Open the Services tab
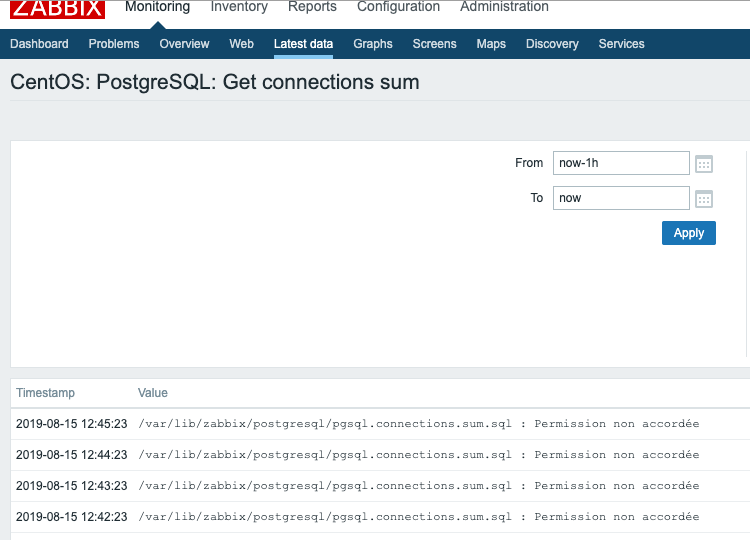 point(621,44)
